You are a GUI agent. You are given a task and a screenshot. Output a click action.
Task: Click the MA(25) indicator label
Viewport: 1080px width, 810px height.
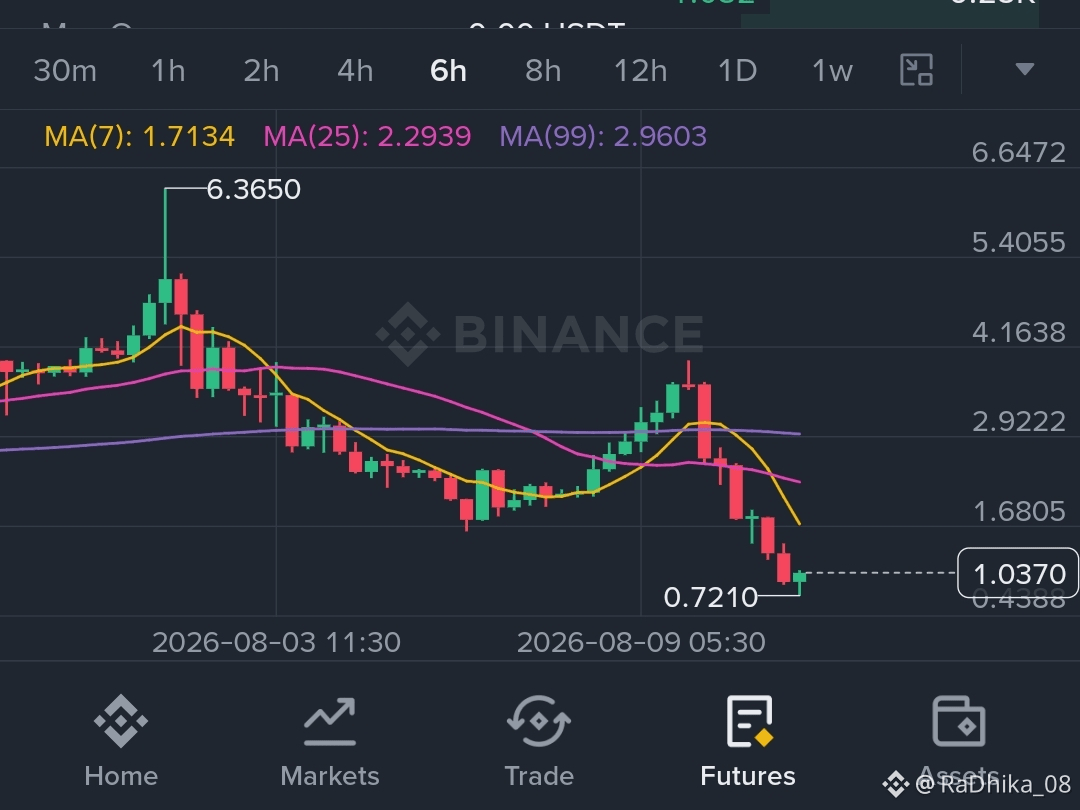pos(367,136)
